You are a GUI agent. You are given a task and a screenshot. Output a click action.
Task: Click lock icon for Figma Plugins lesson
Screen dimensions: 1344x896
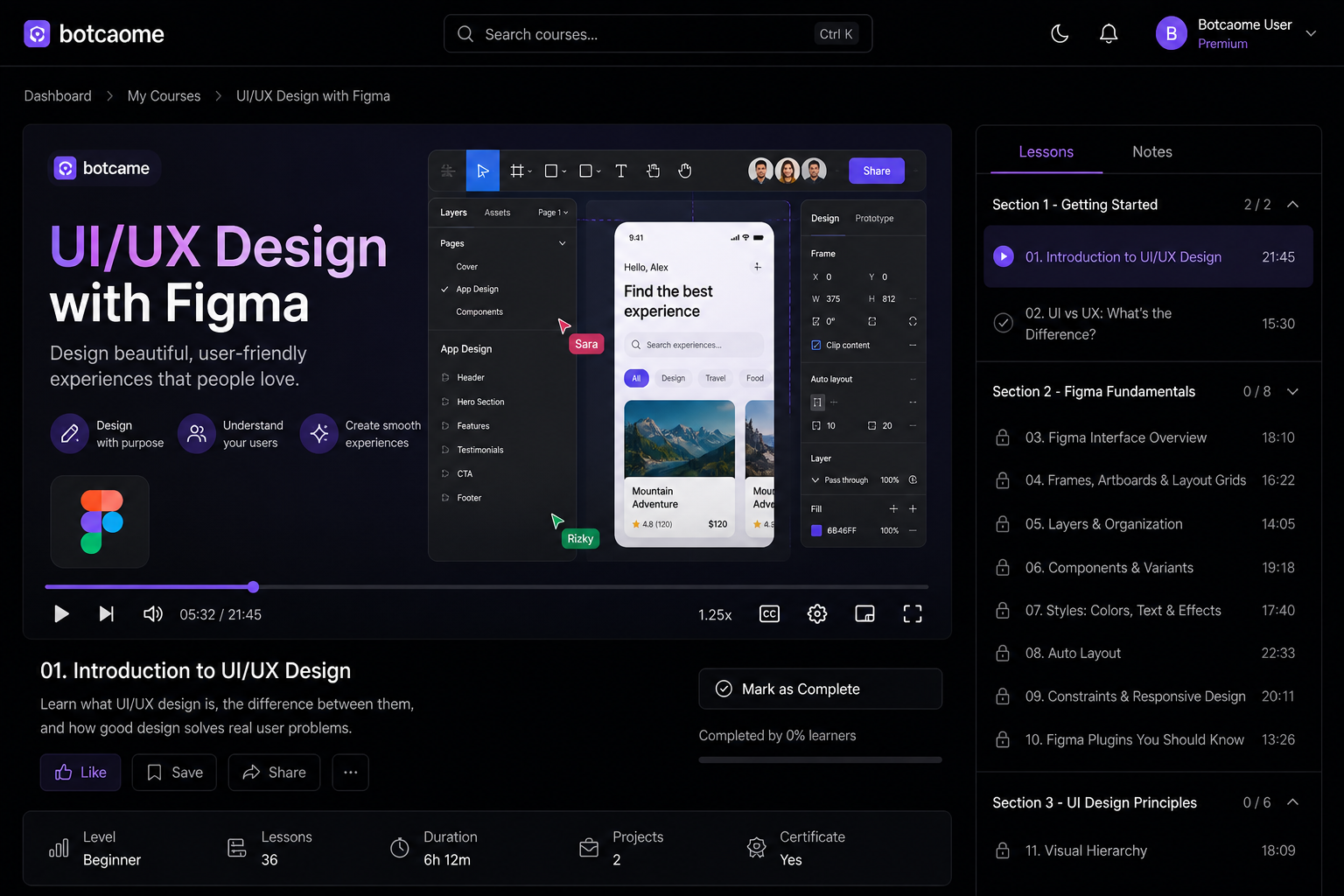click(1003, 740)
